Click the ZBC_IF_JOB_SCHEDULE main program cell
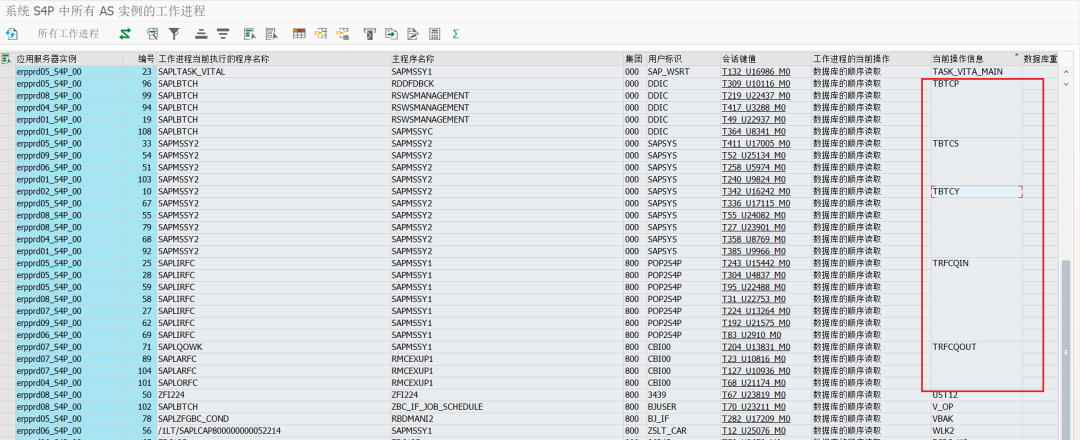 click(x=506, y=407)
